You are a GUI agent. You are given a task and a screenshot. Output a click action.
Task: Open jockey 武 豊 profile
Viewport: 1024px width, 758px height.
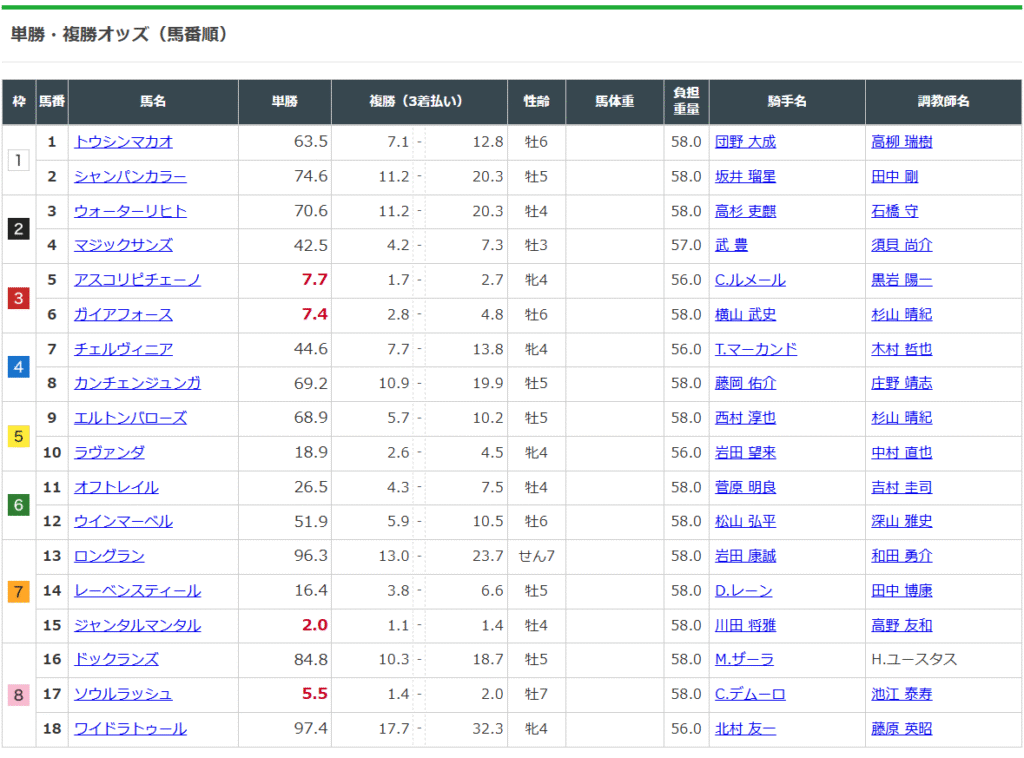731,245
